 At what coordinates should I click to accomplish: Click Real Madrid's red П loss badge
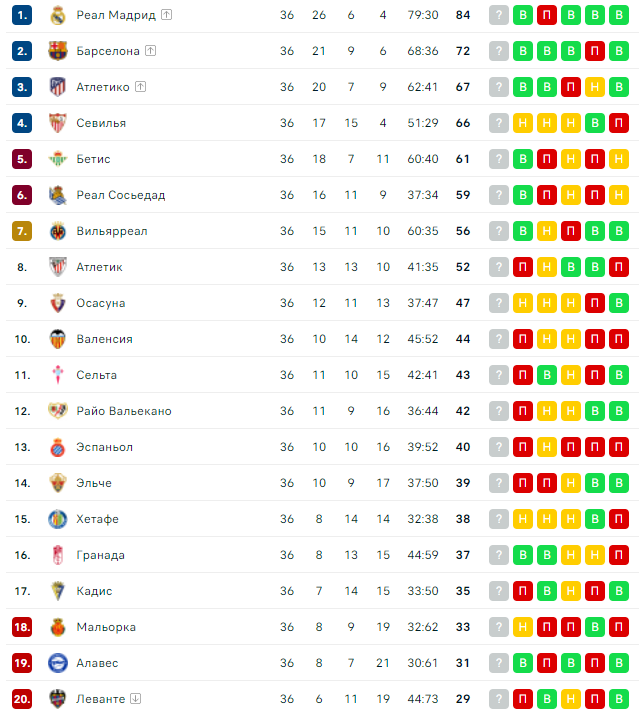click(547, 15)
